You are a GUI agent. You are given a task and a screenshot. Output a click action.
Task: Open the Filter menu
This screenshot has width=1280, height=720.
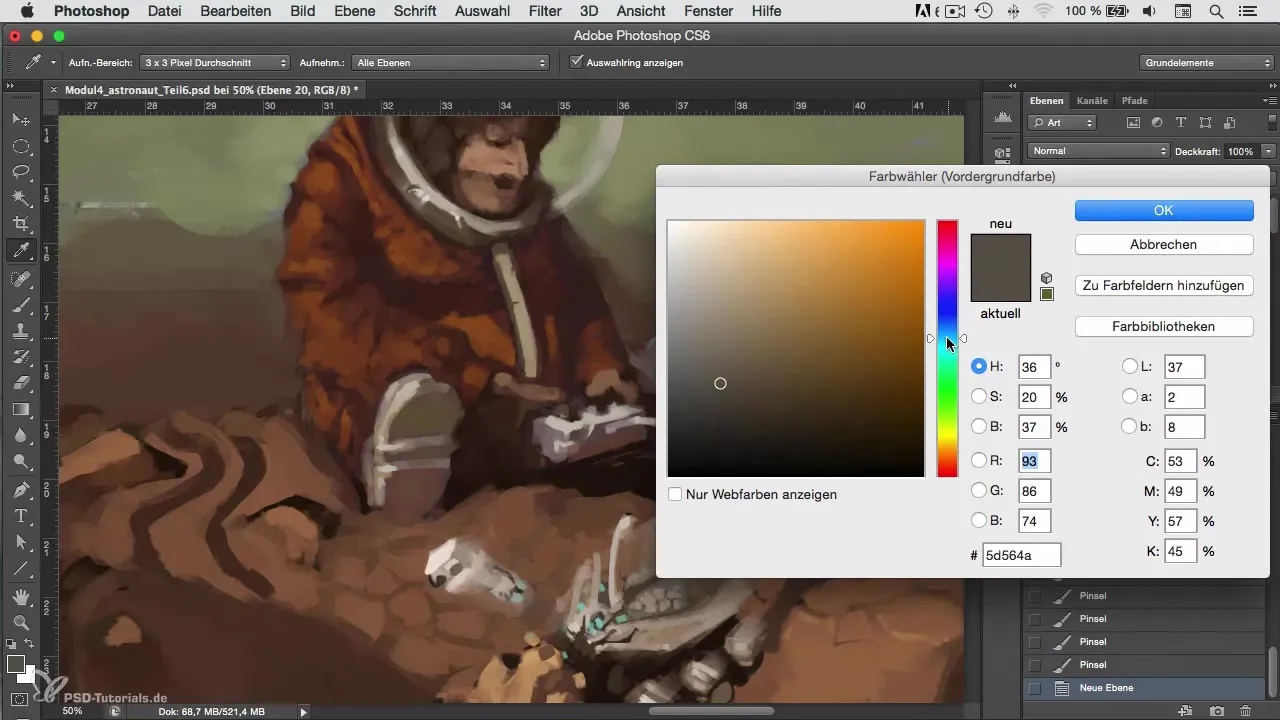[544, 12]
